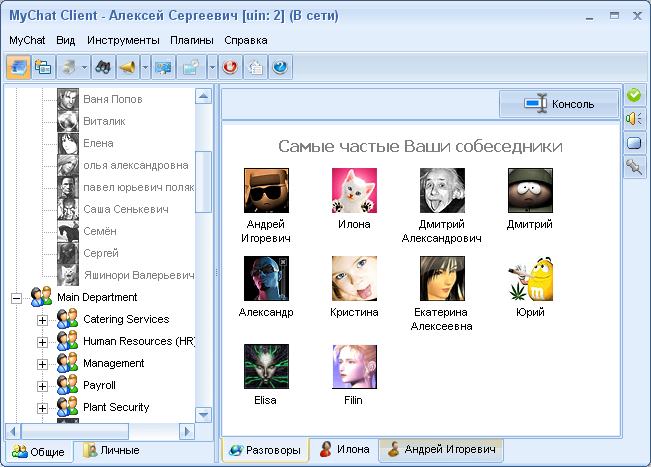
Task: Click Elisa's avatar
Action: (266, 367)
